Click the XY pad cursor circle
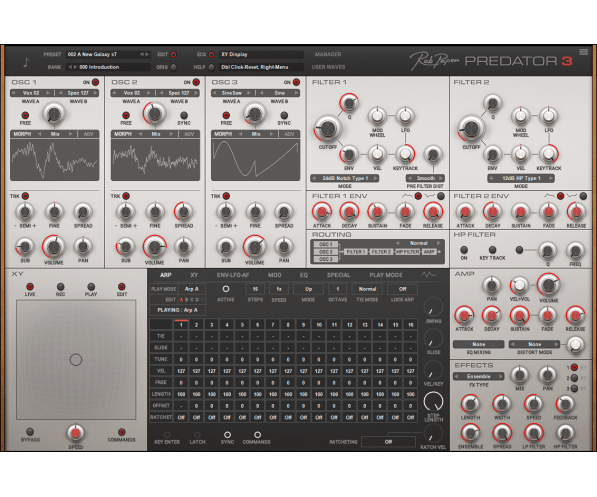The height and width of the screenshot is (497, 597). (x=76, y=360)
